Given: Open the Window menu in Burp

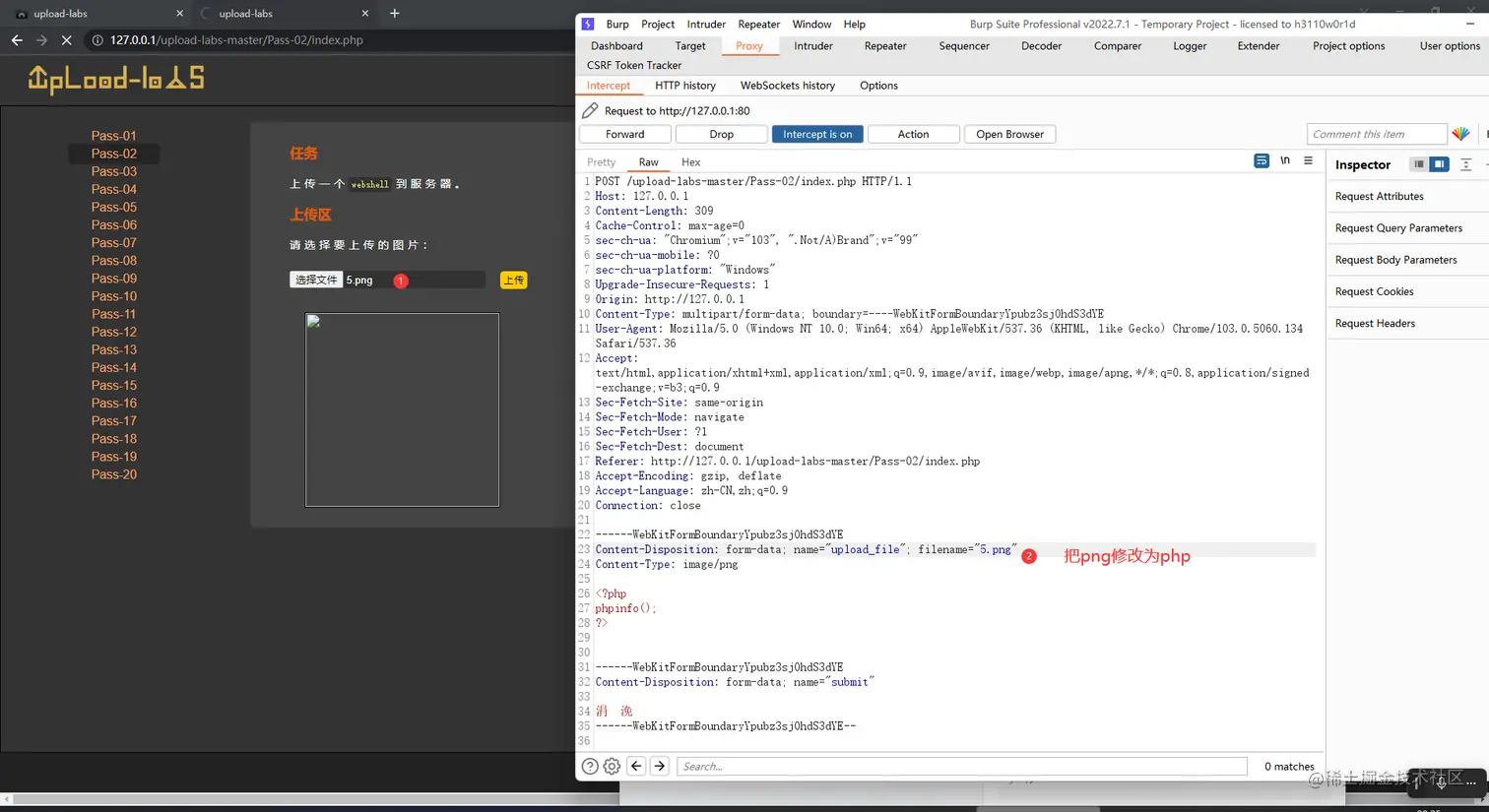Looking at the screenshot, I should pos(811,24).
